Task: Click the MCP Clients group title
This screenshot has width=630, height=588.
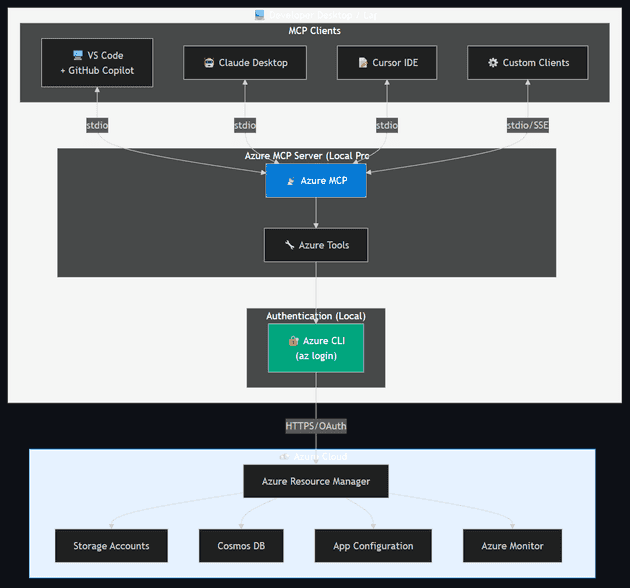Action: point(314,31)
